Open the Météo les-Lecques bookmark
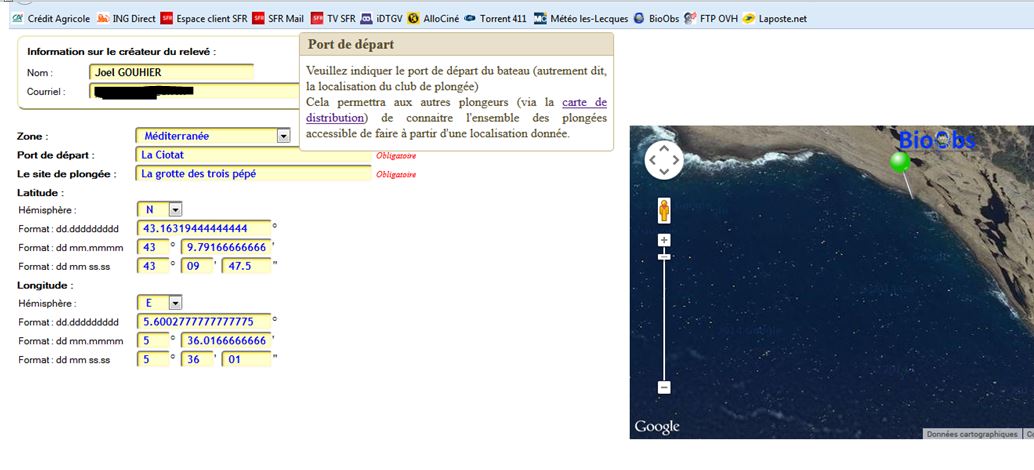1034x470 pixels. [x=581, y=18]
